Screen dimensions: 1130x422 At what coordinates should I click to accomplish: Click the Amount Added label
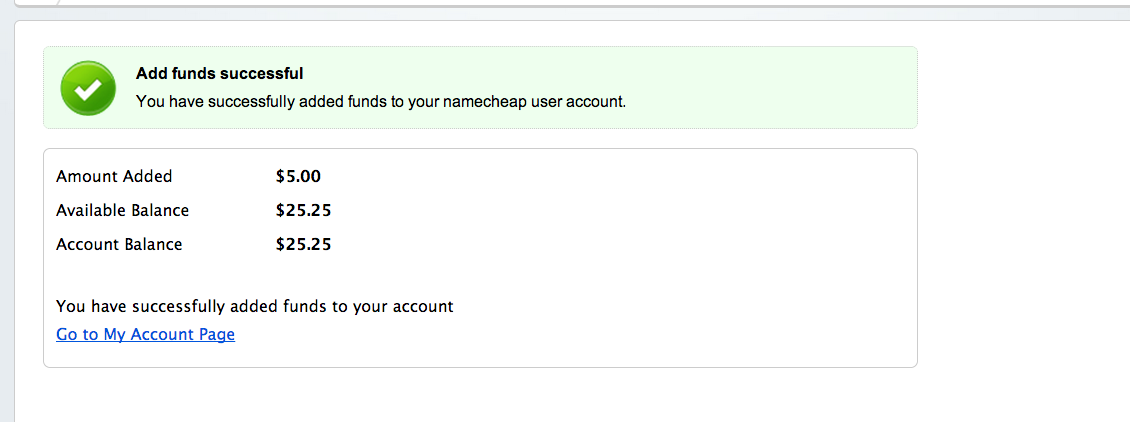(x=114, y=176)
